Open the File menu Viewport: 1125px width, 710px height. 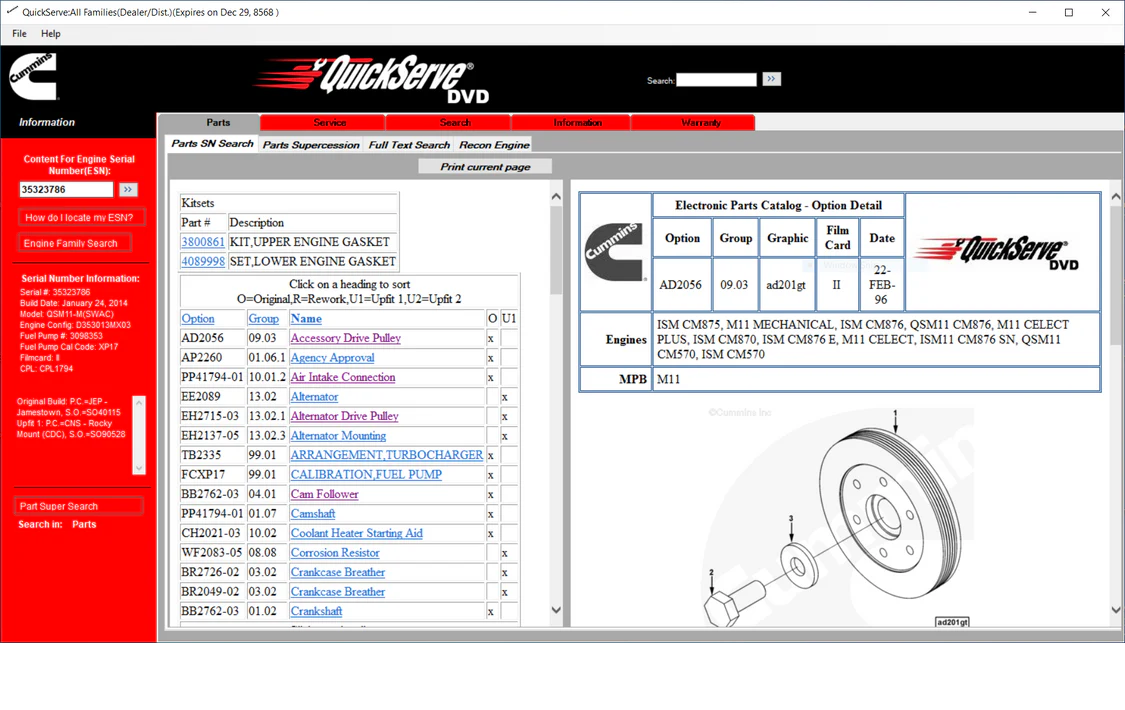[x=18, y=33]
